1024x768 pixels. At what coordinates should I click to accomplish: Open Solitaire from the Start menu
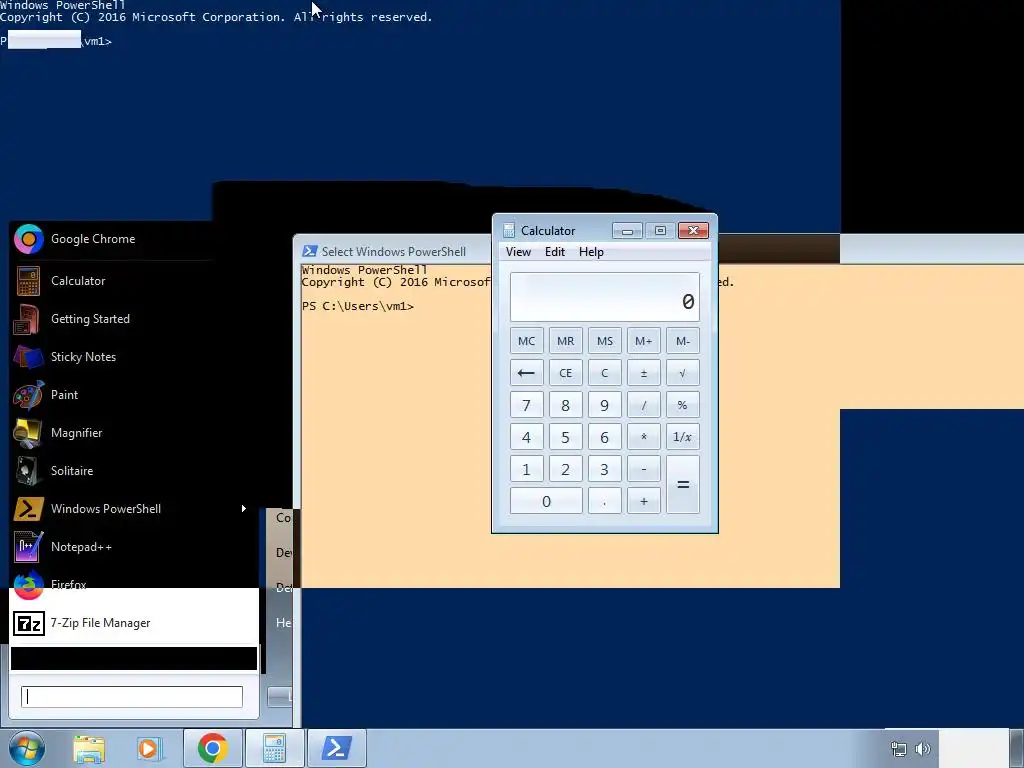pyautogui.click(x=134, y=470)
